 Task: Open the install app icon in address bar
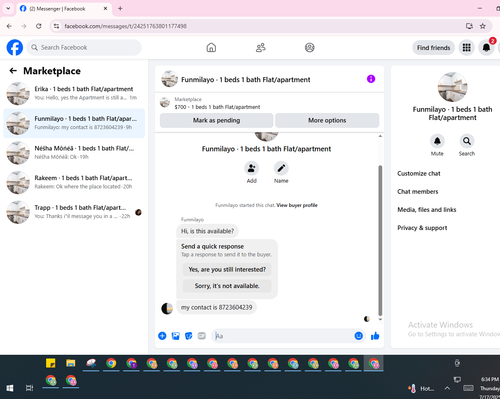[x=469, y=26]
